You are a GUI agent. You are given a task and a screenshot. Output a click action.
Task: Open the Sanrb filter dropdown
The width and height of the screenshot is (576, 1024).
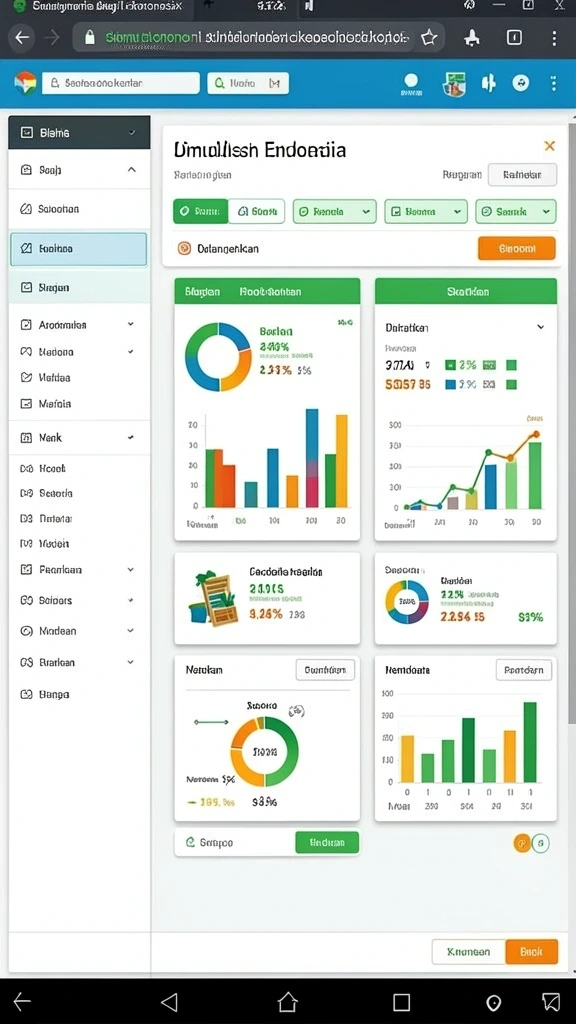coord(516,212)
